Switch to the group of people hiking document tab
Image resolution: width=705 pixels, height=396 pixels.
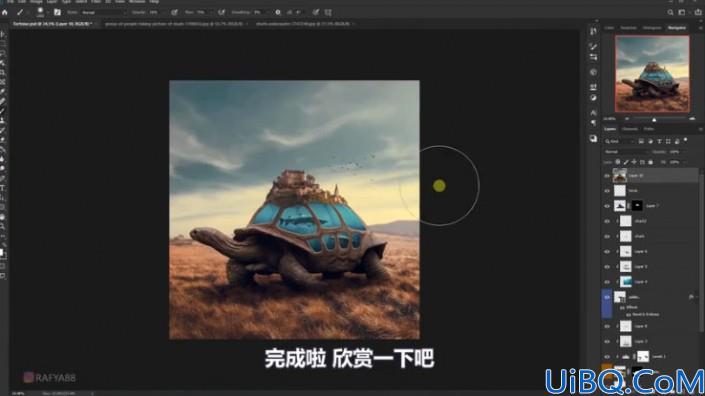[x=173, y=24]
